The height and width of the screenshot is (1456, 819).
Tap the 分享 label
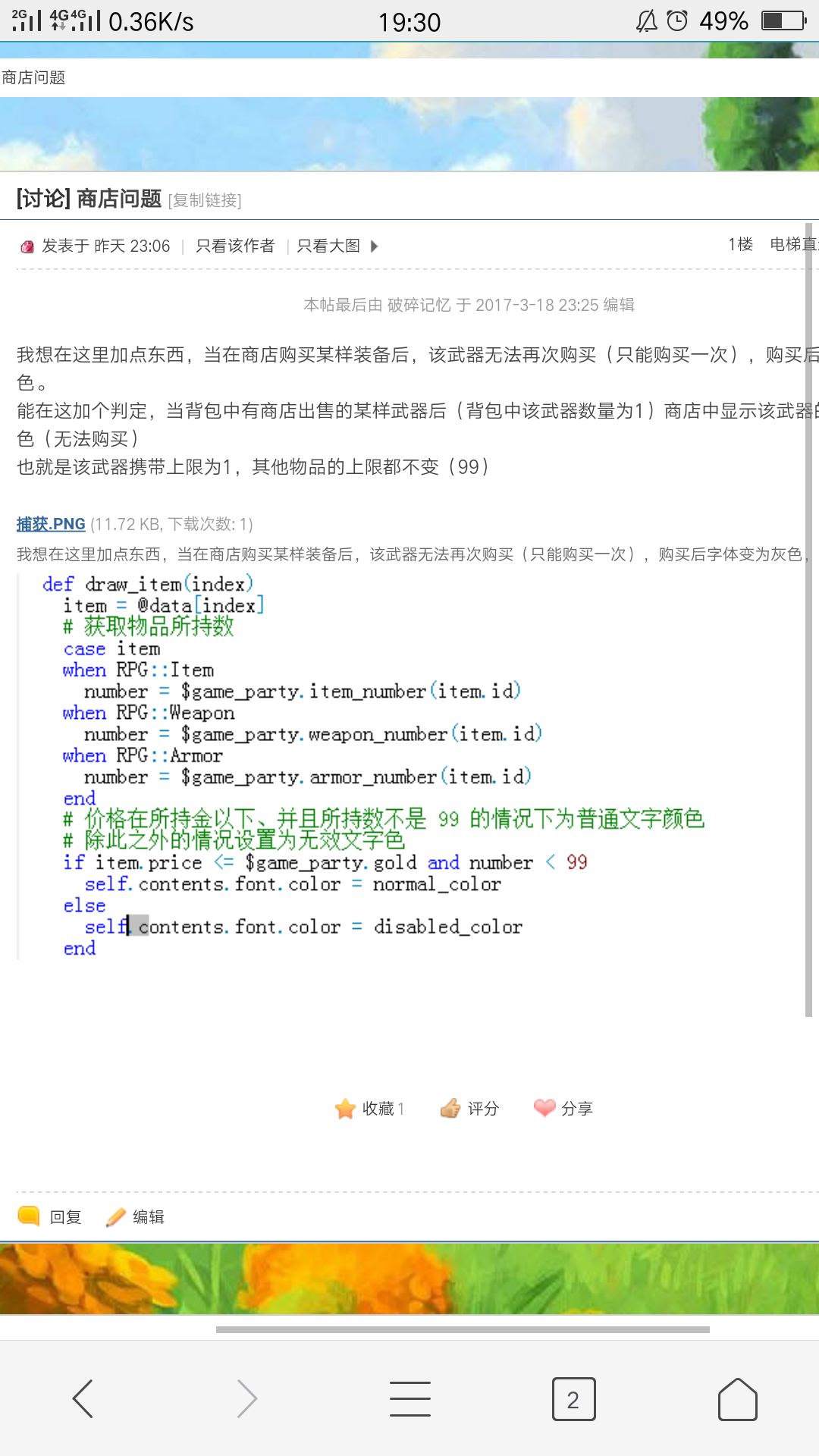point(577,1109)
